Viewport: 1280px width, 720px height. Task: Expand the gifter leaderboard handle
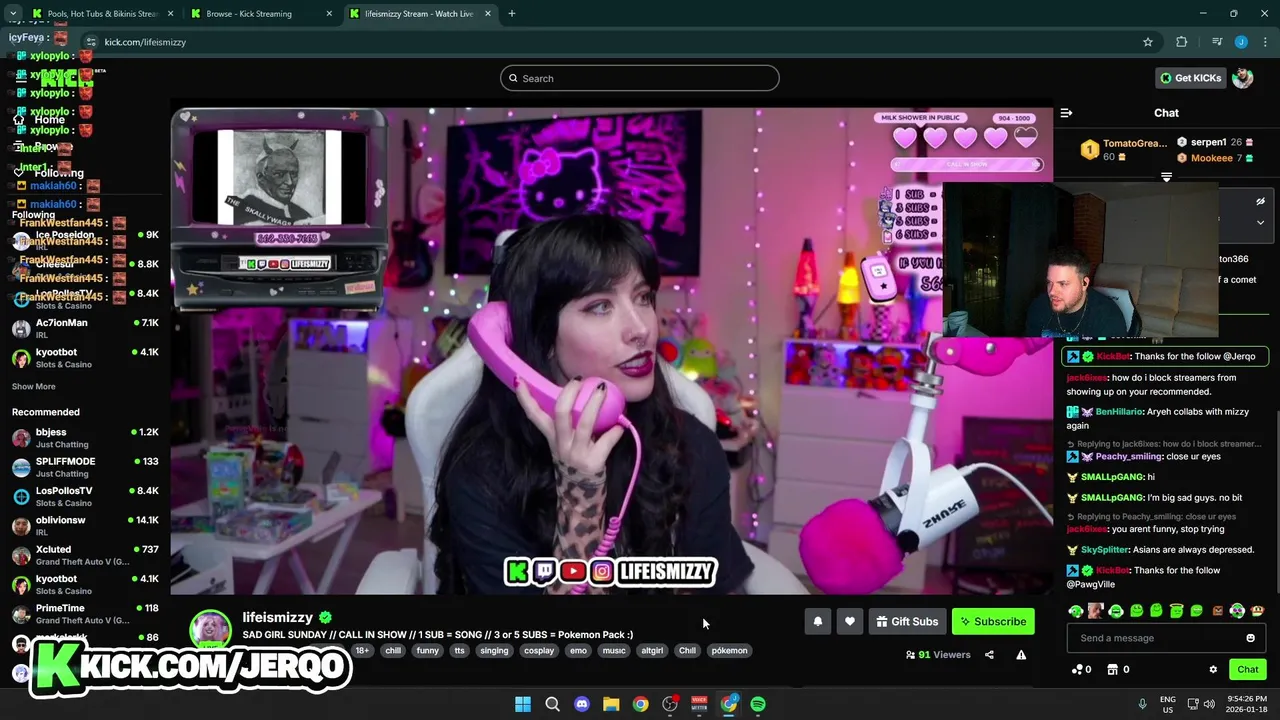[1166, 177]
